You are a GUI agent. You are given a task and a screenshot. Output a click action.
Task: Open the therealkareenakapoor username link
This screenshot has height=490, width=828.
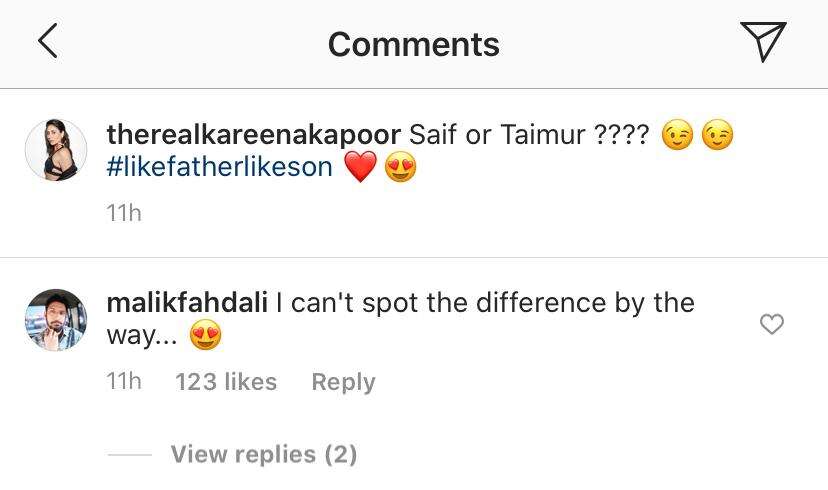(x=253, y=135)
